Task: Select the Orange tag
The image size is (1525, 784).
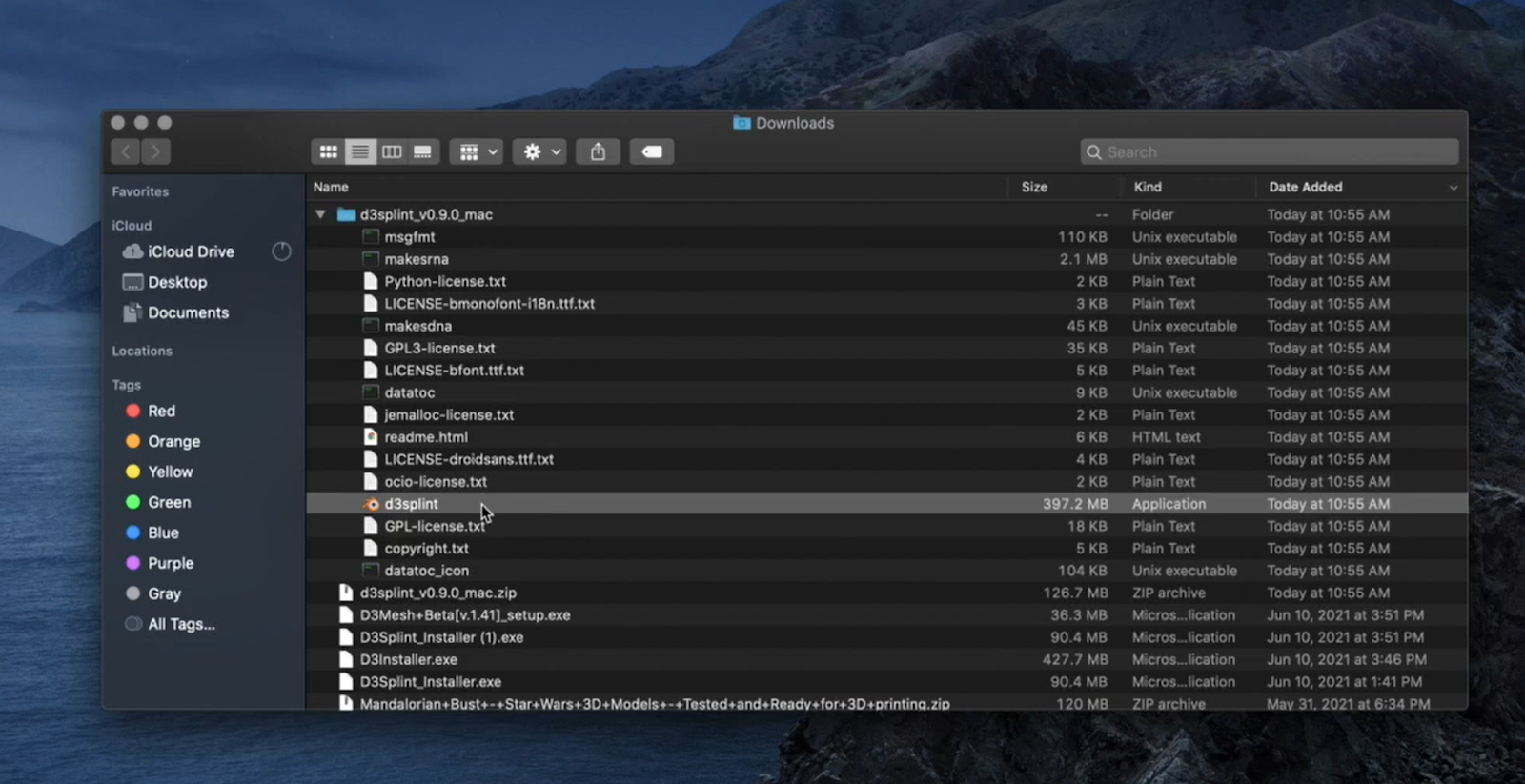Action: point(173,441)
